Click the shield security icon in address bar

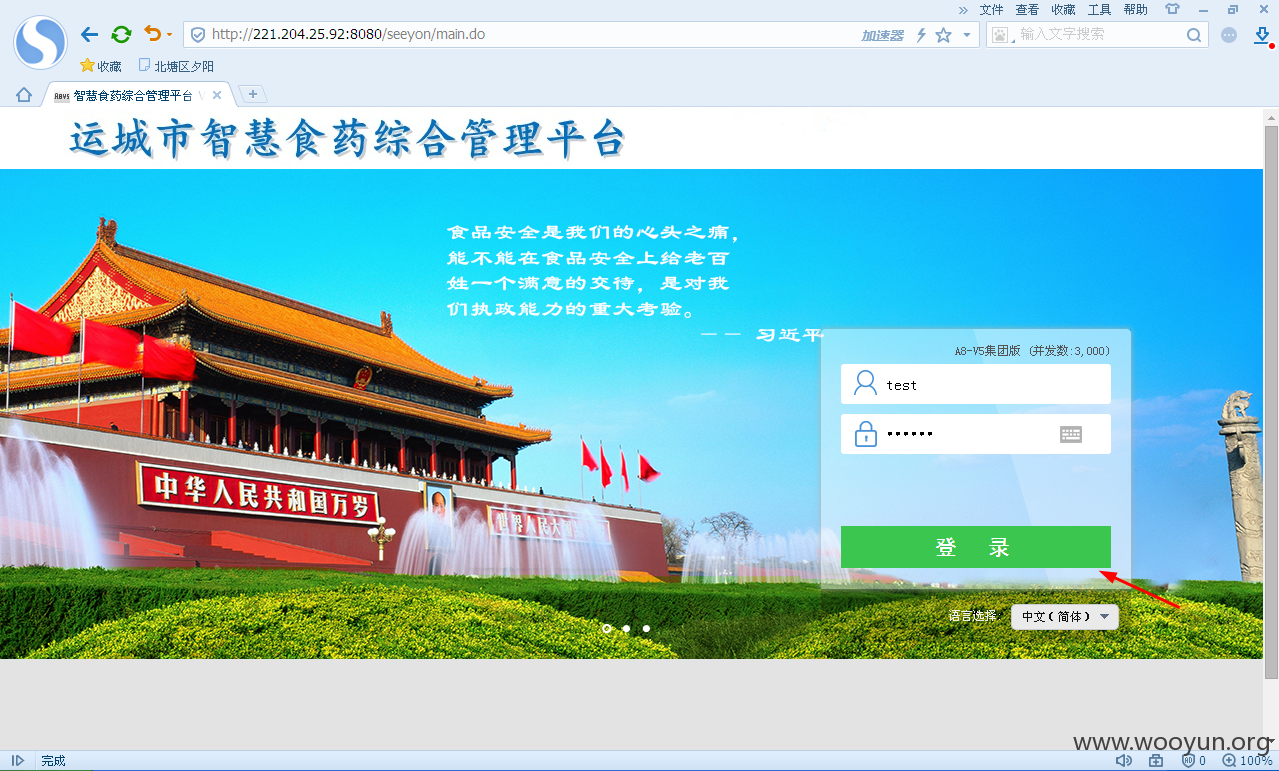point(198,35)
